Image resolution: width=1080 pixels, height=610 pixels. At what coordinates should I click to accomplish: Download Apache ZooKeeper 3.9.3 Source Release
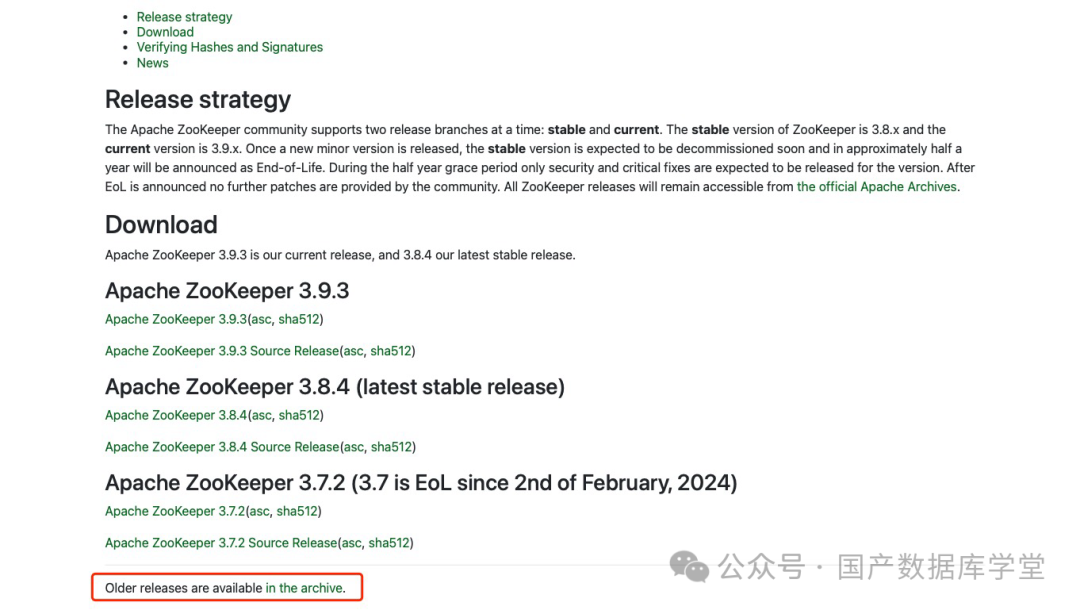tap(222, 350)
